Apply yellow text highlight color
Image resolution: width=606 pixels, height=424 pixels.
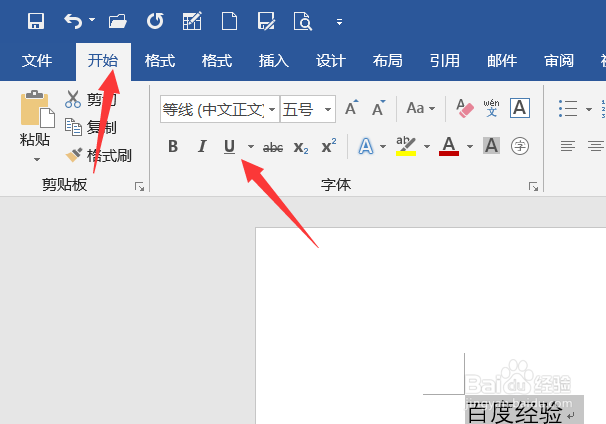pyautogui.click(x=406, y=146)
